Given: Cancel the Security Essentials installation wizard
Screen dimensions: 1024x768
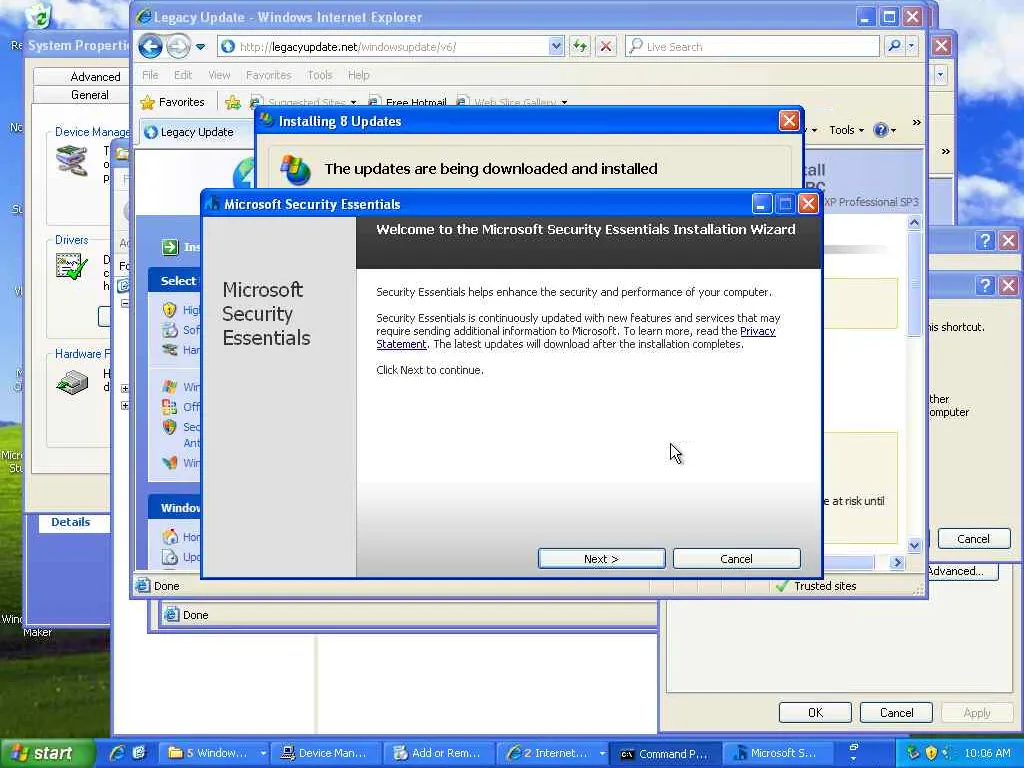Looking at the screenshot, I should [736, 558].
